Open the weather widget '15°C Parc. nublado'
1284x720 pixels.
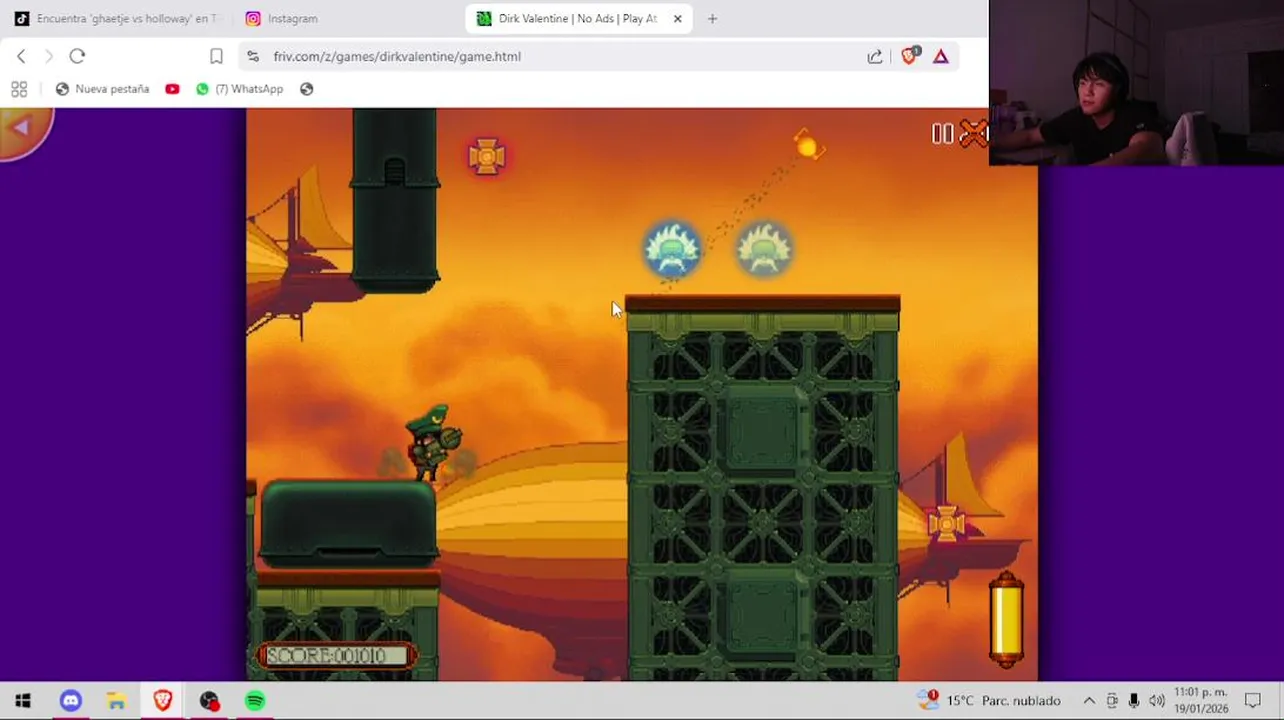click(x=988, y=700)
